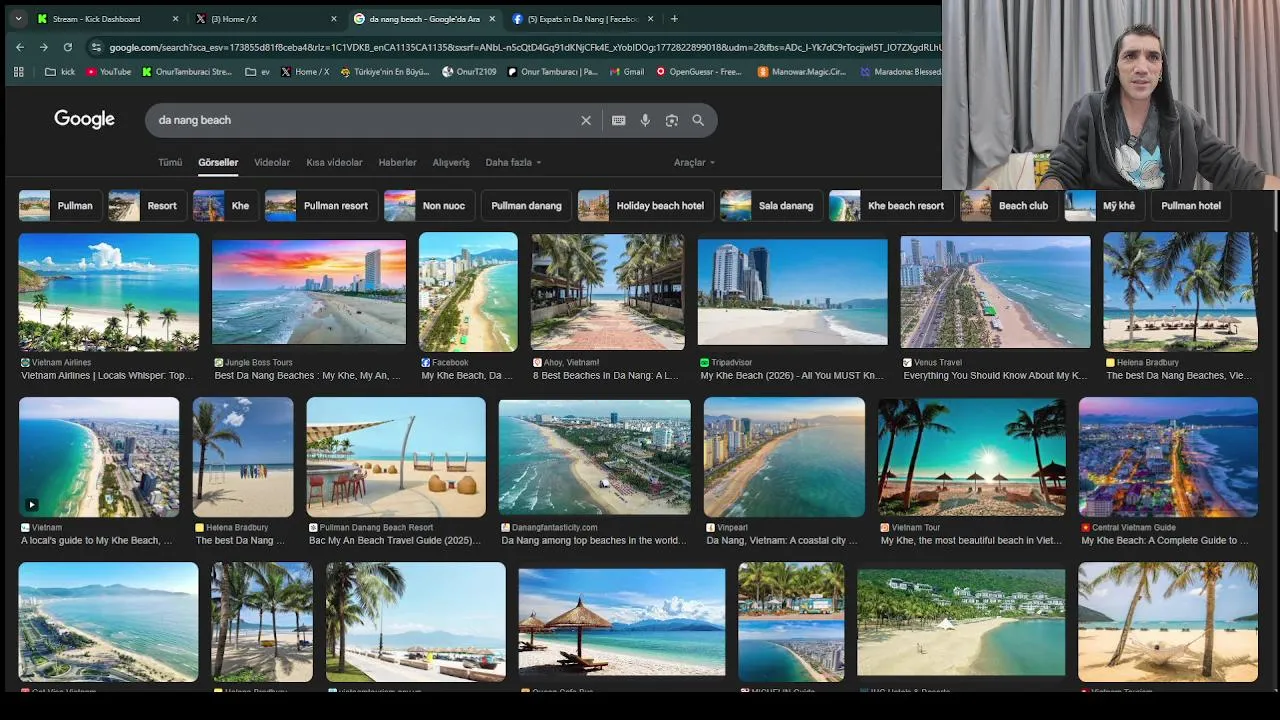The width and height of the screenshot is (1280, 720).
Task: Go back with the browser back arrow
Action: pyautogui.click(x=19, y=47)
